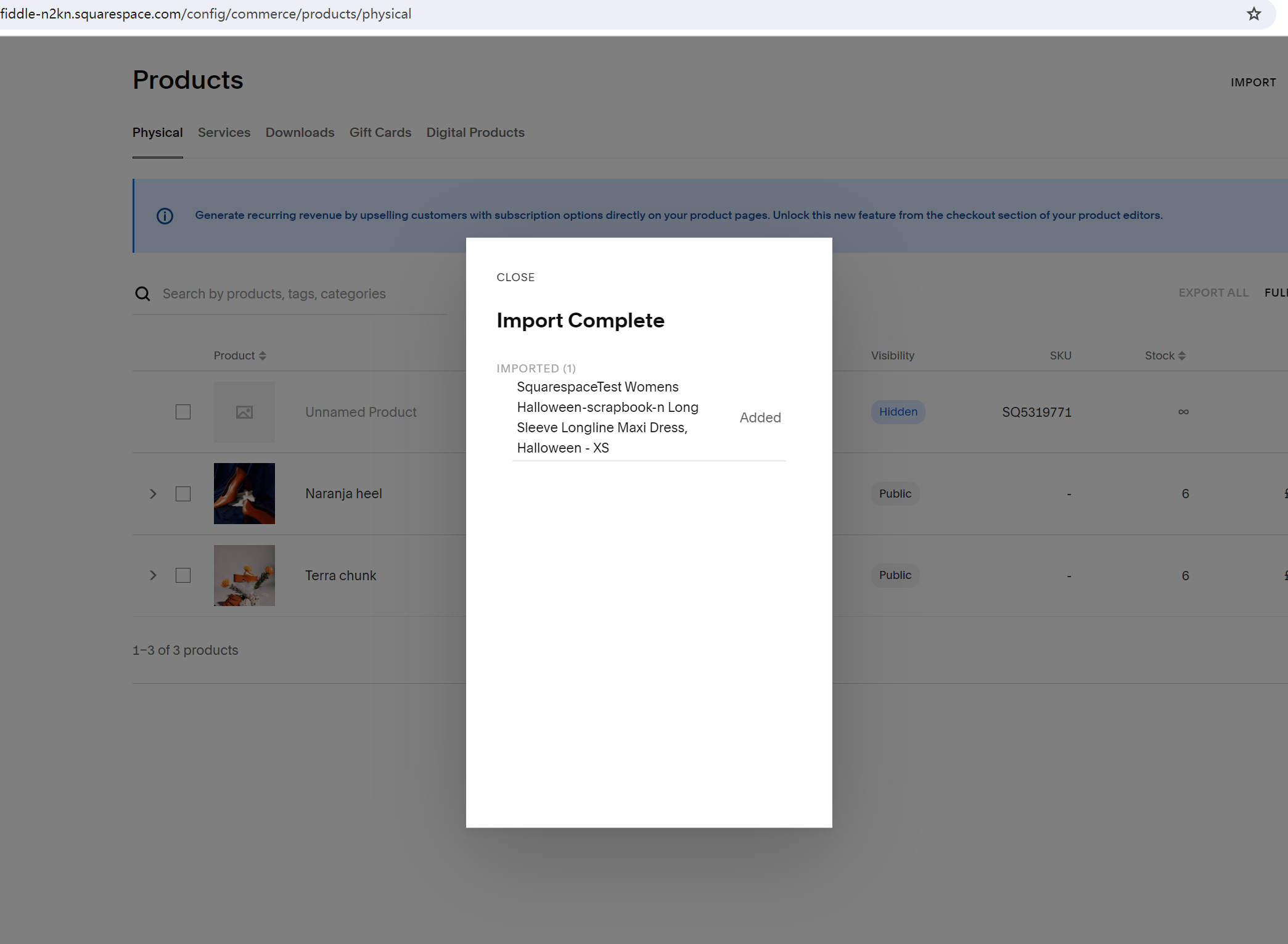Open the Naranja heel product name
This screenshot has width=1288, height=944.
point(343,494)
